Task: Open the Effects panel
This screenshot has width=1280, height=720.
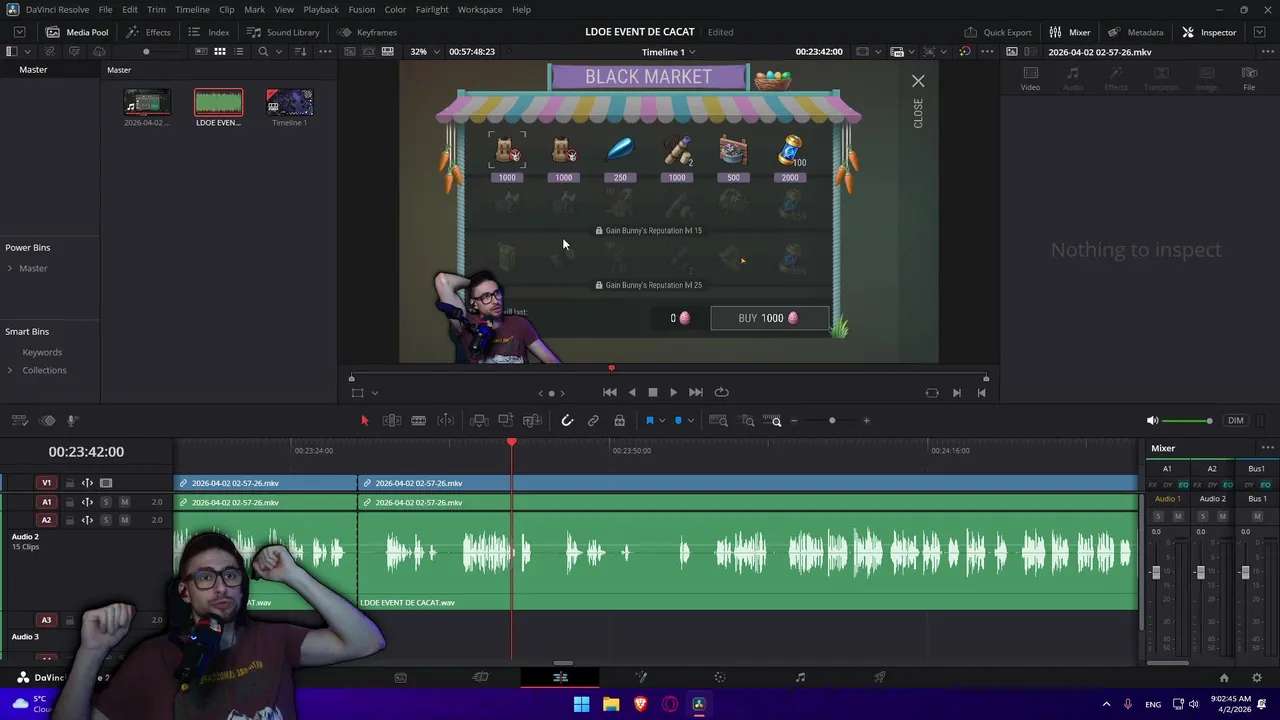Action: pos(148,32)
